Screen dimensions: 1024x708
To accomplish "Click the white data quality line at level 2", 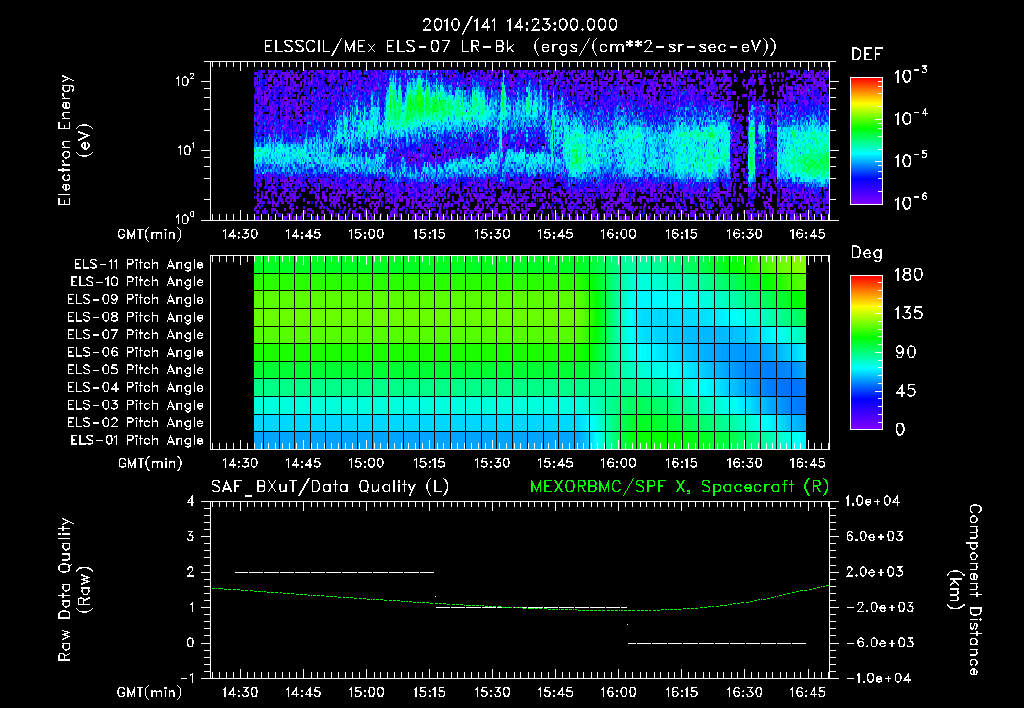I will coord(334,572).
